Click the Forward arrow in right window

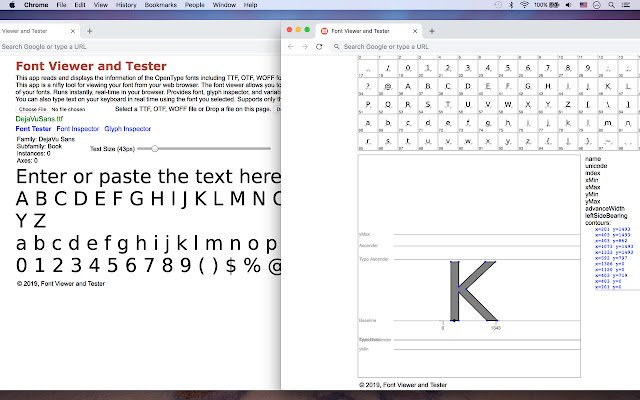point(305,47)
